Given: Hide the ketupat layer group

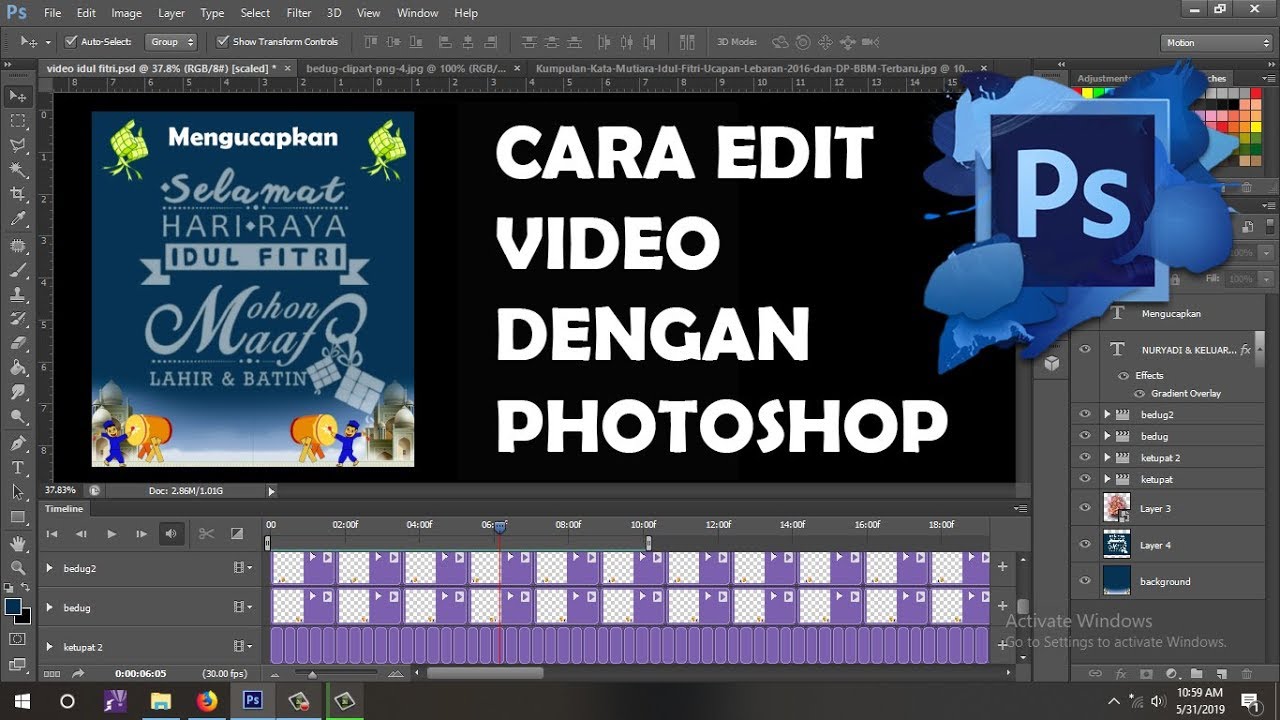Looking at the screenshot, I should [1085, 479].
